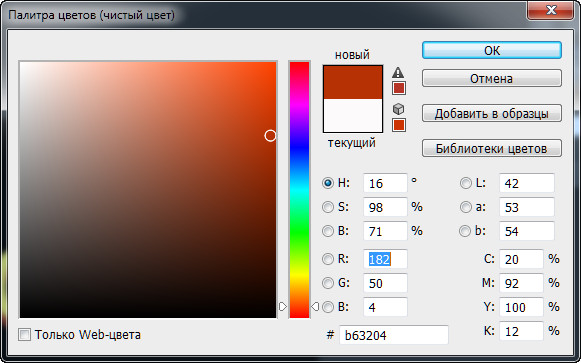Click the a field showing 53

click(x=527, y=207)
